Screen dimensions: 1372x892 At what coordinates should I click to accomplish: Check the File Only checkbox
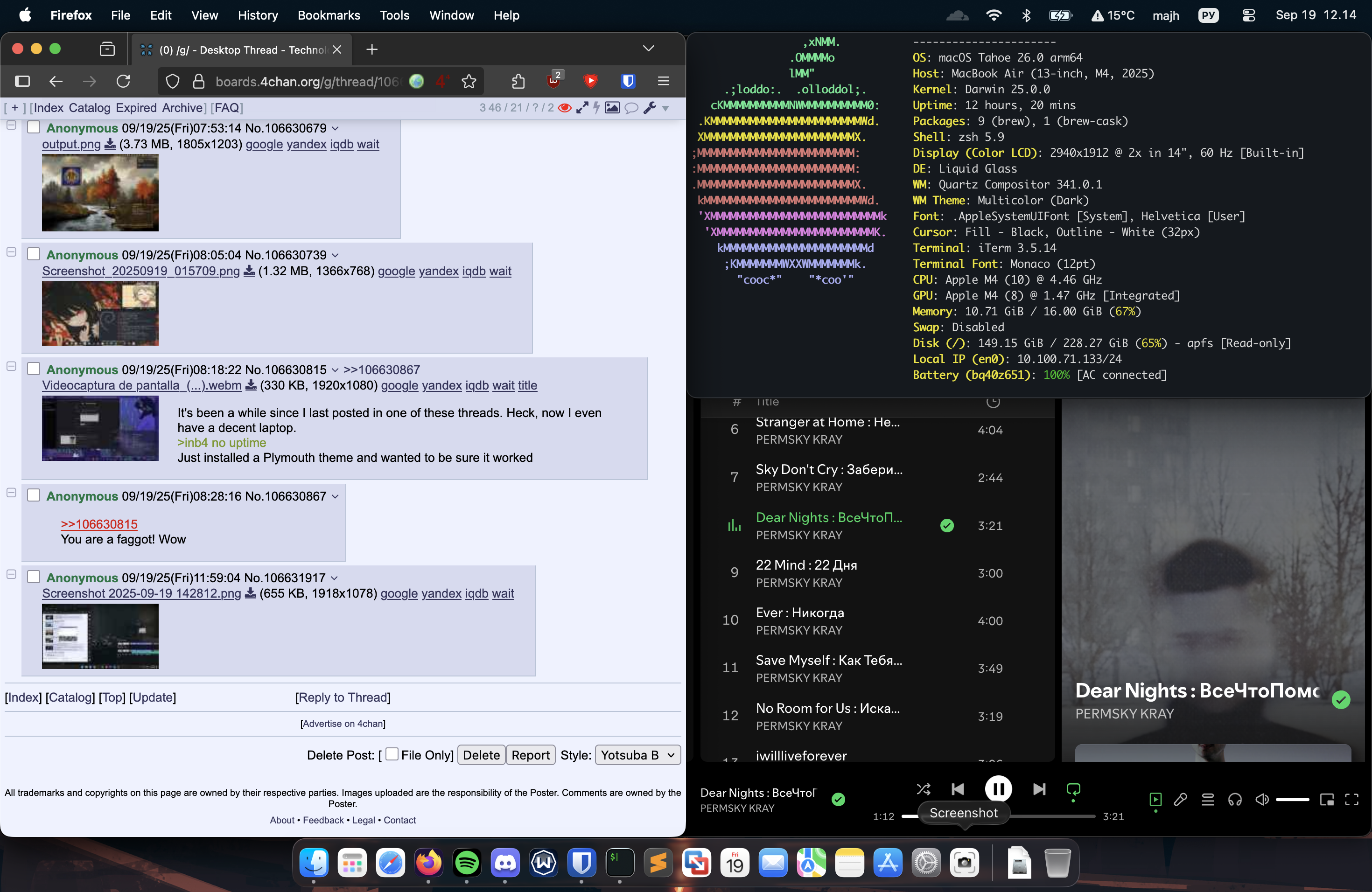(392, 754)
